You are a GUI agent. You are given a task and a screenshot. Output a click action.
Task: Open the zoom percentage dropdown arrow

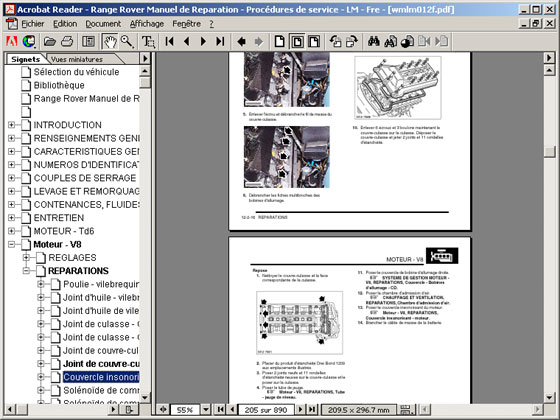coord(206,409)
